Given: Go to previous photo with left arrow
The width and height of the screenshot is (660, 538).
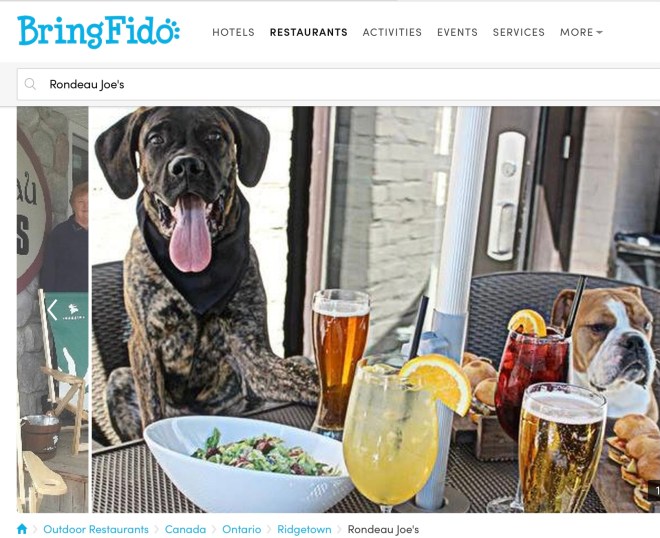Looking at the screenshot, I should (x=52, y=310).
